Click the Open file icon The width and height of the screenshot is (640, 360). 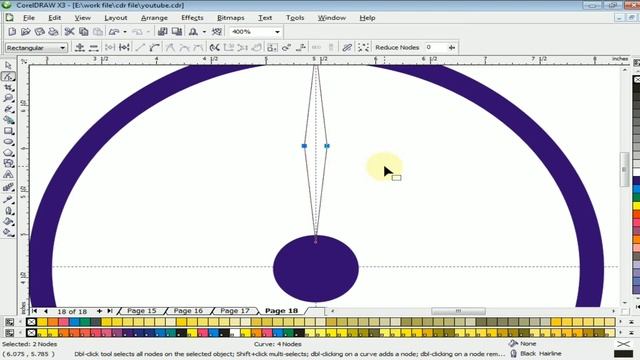tap(25, 31)
